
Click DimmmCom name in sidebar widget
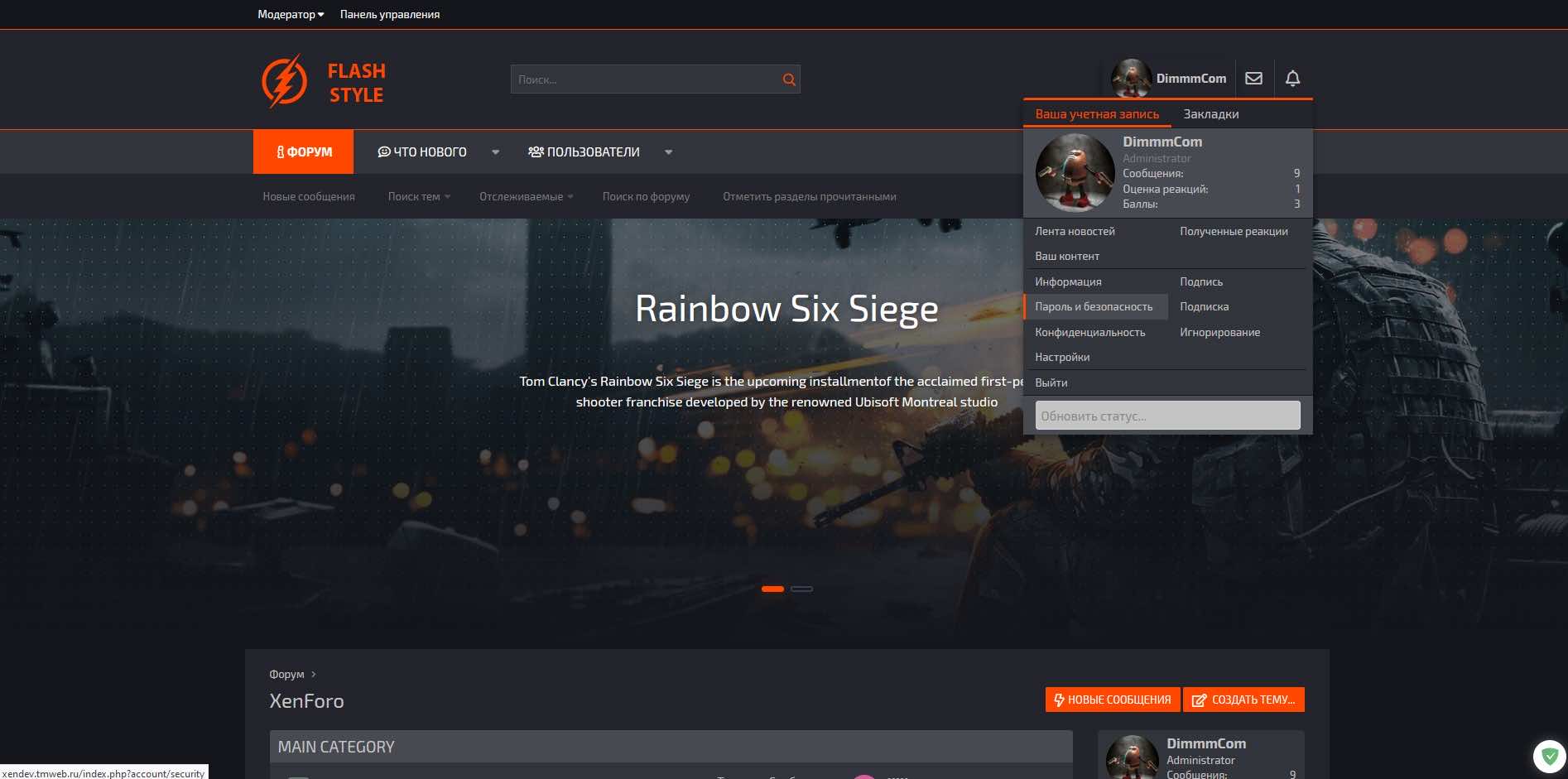tap(1206, 743)
